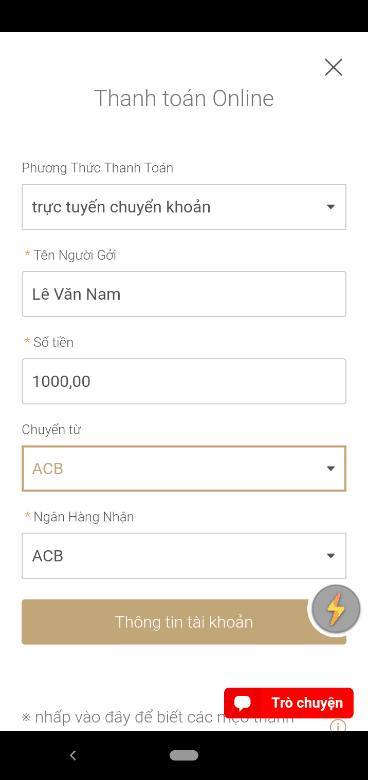
Task: Open the Ngân Hàng Nhận dropdown arrow
Action: click(331, 556)
